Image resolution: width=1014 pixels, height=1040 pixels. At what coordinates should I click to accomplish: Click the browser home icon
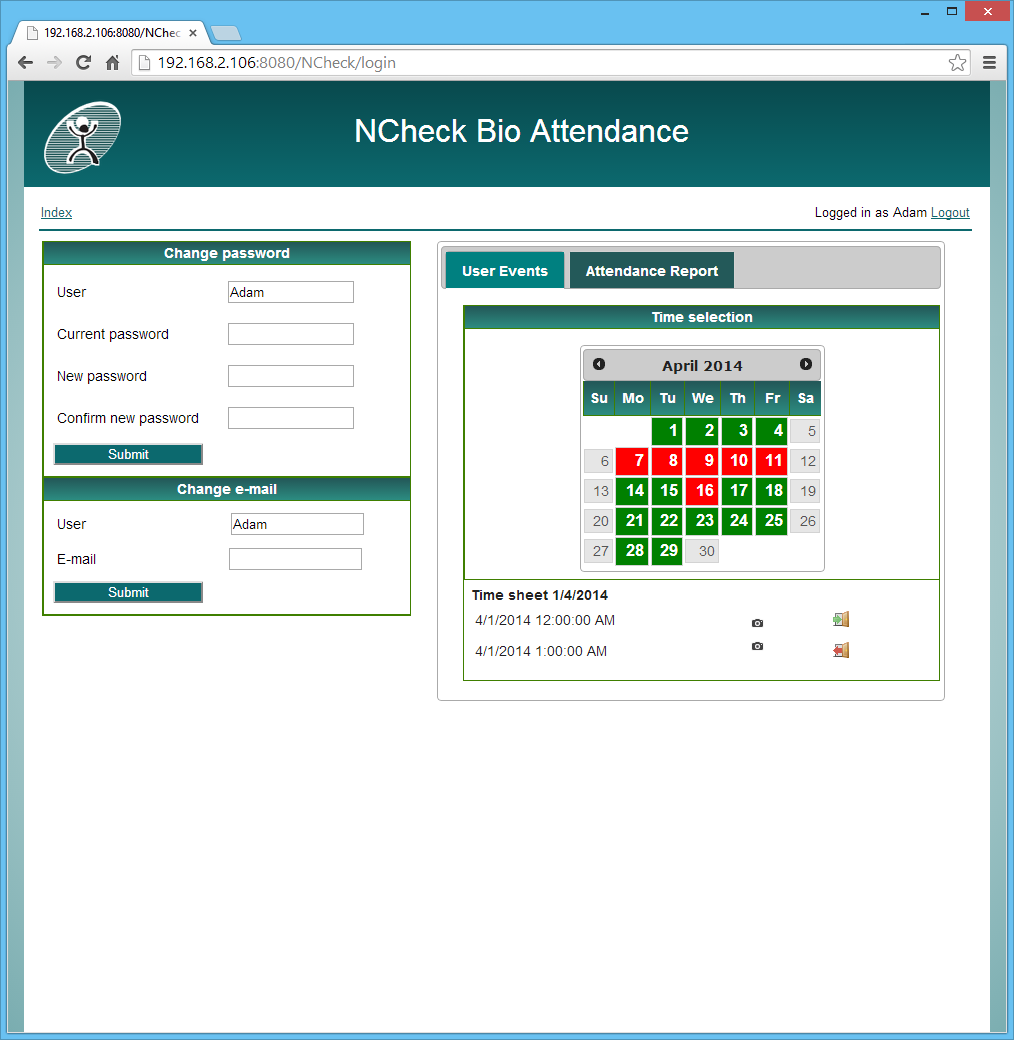point(113,62)
